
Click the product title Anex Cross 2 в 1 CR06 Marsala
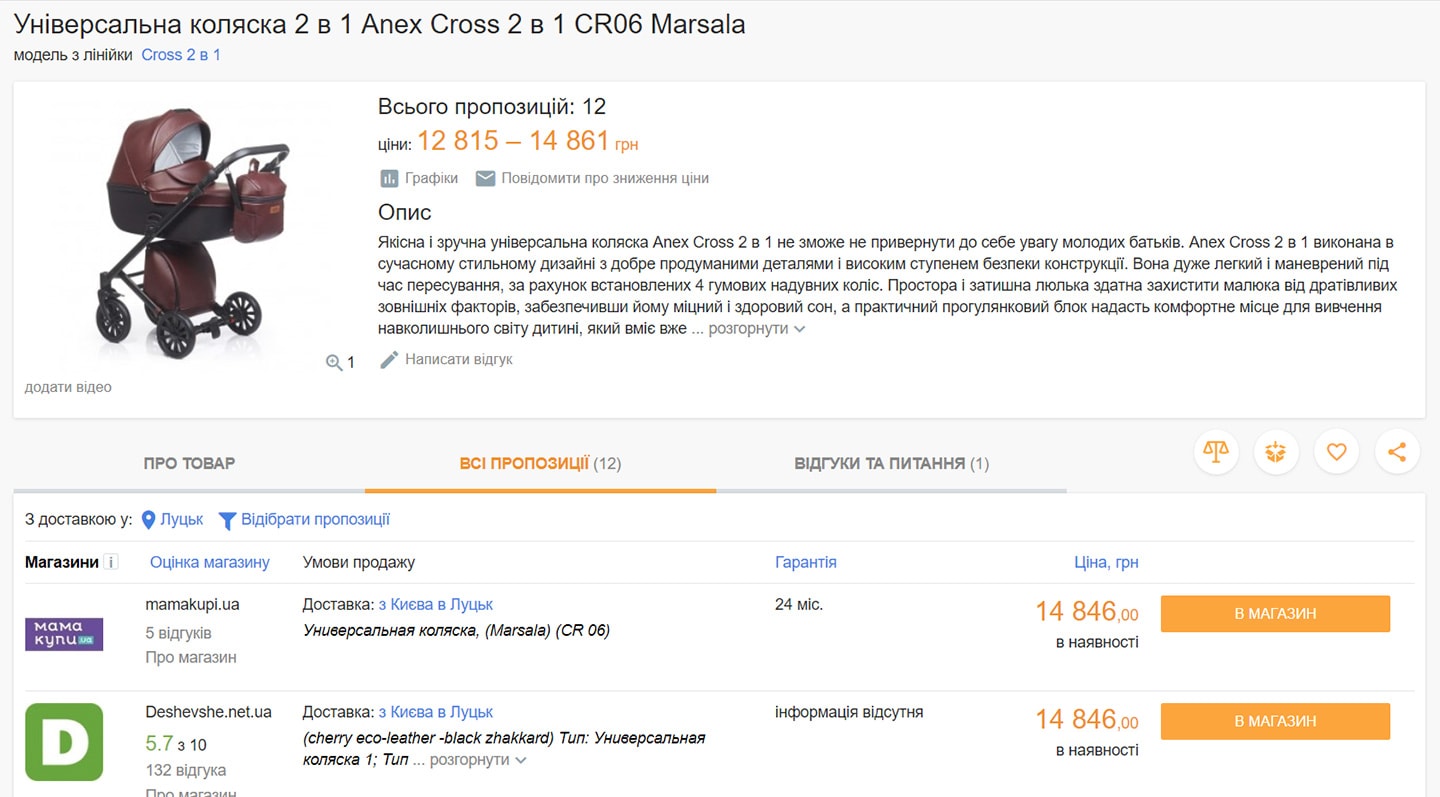pyautogui.click(x=380, y=24)
